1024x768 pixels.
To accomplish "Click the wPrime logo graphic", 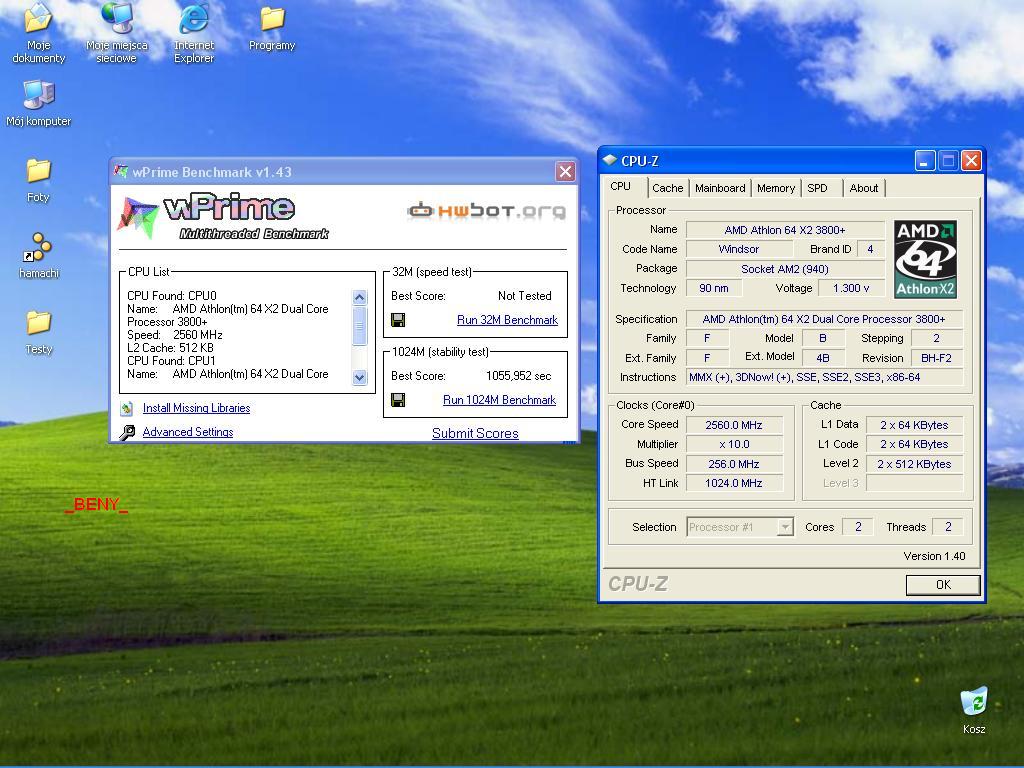I will (223, 217).
